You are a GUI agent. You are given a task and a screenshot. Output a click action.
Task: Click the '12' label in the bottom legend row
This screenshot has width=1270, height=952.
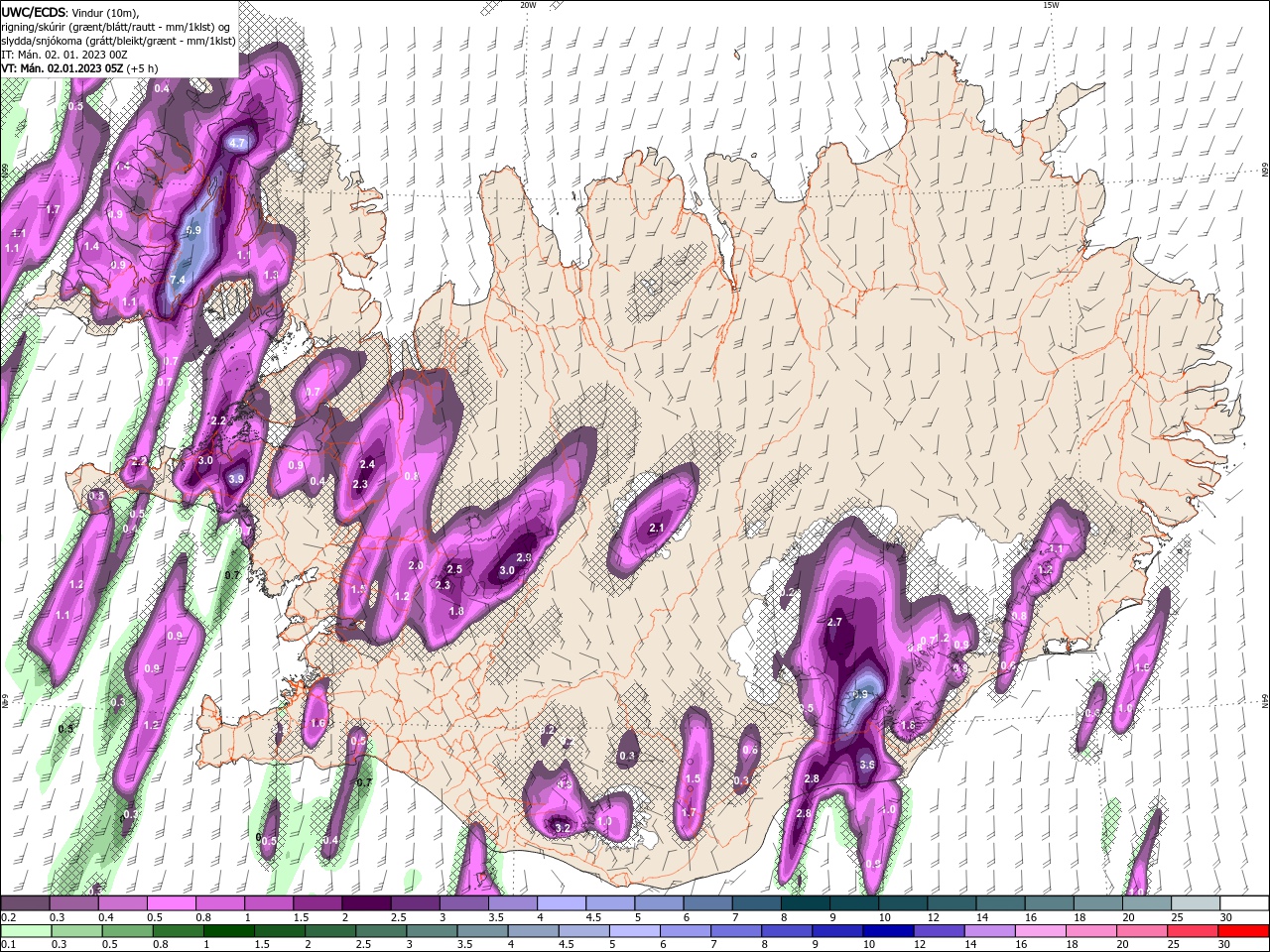coord(920,945)
